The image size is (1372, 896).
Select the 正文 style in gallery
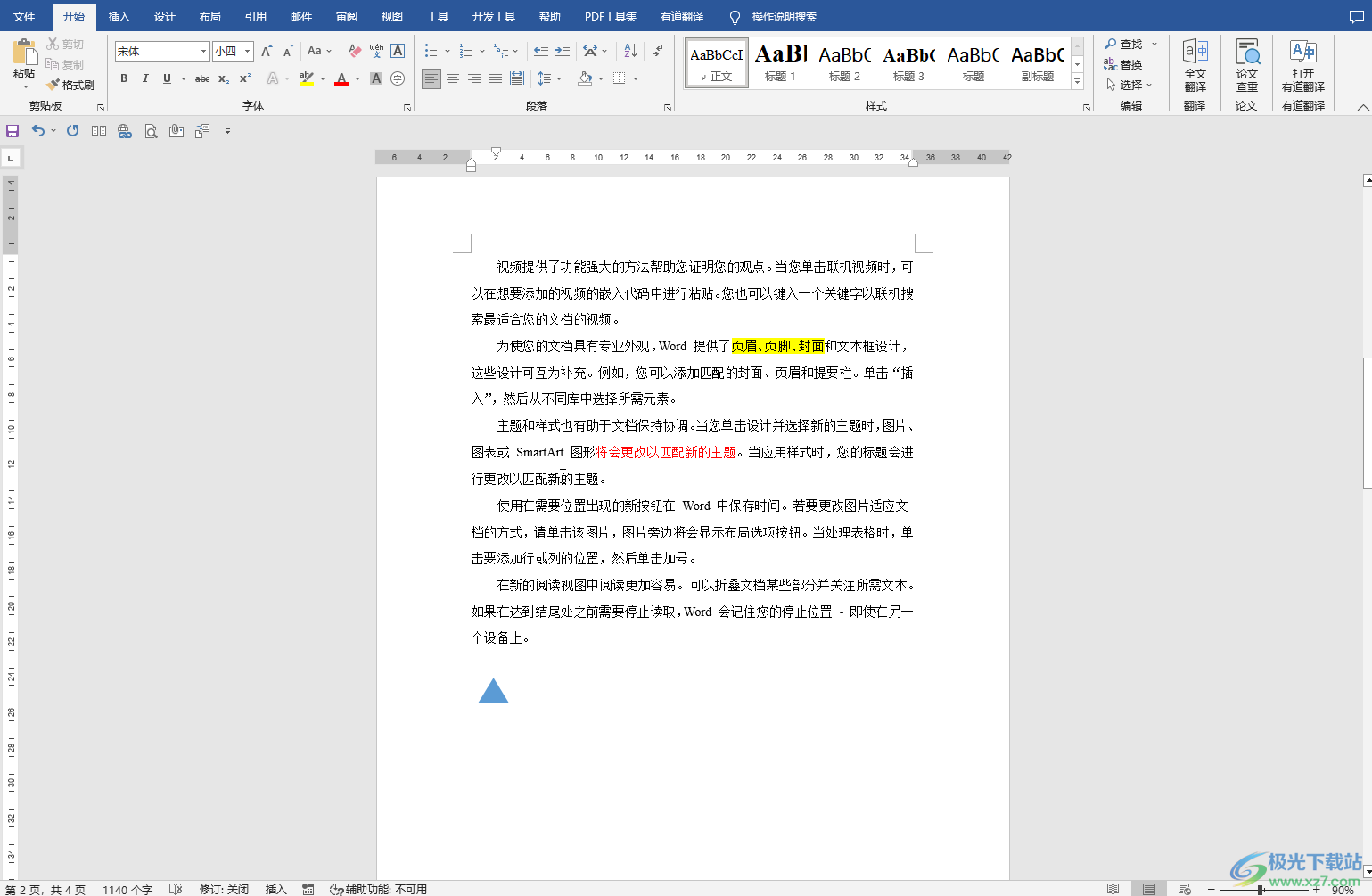pyautogui.click(x=717, y=63)
